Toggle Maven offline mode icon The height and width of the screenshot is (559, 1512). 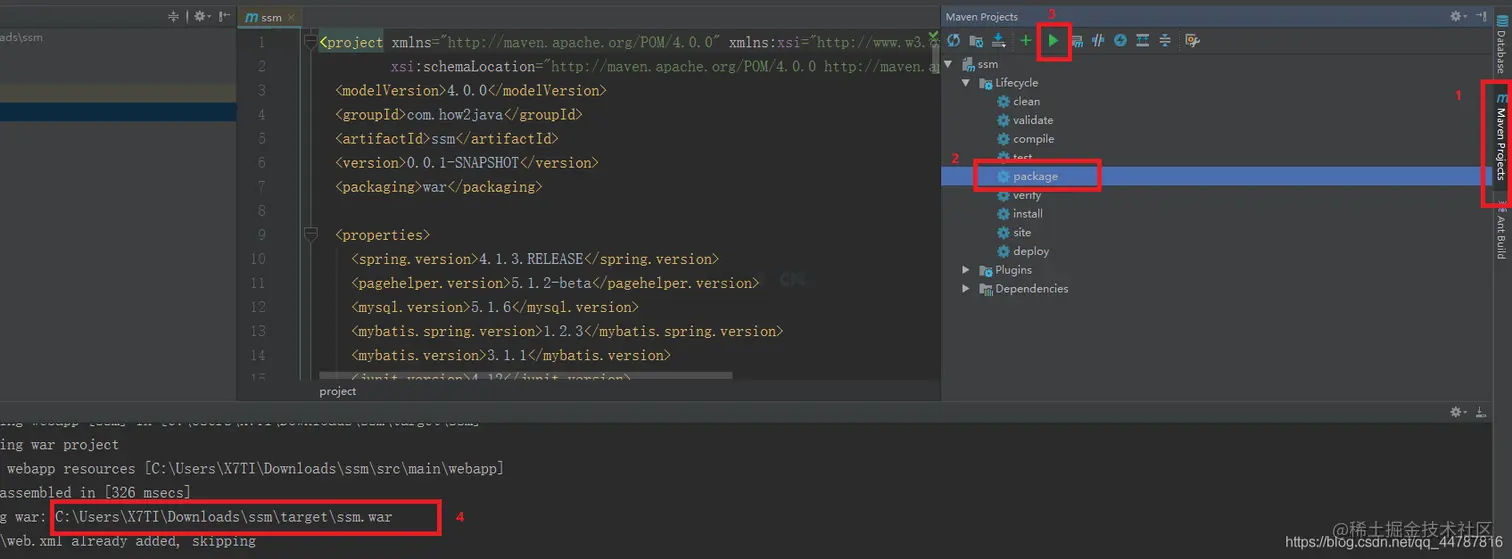click(x=1098, y=41)
